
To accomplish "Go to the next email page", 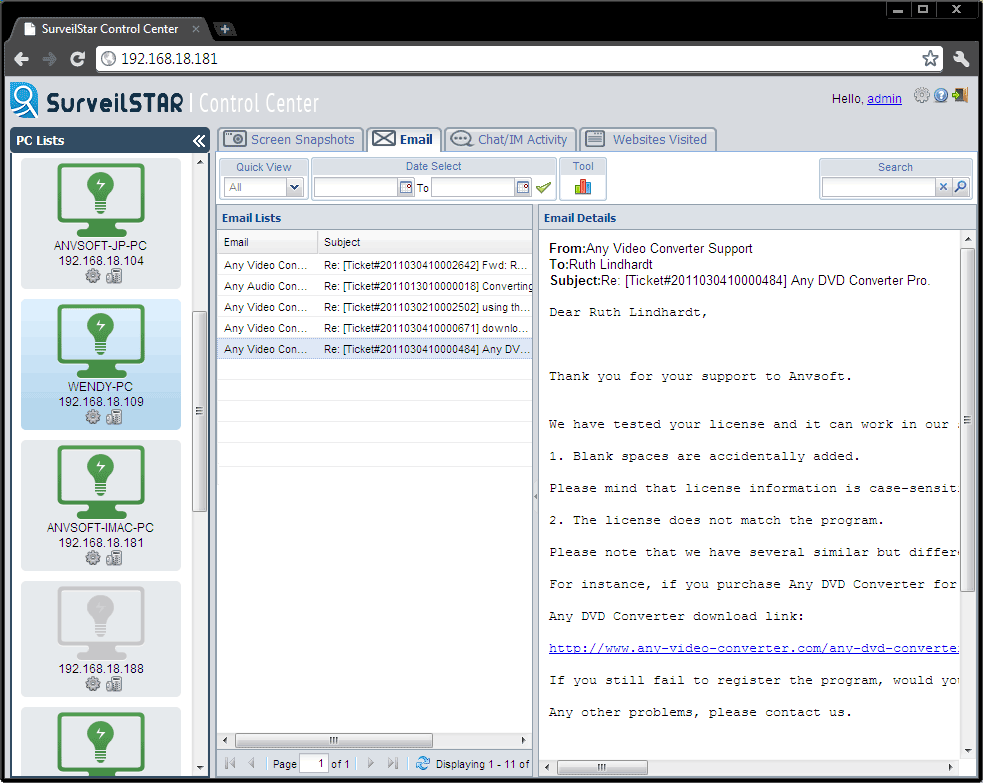I will pyautogui.click(x=371, y=763).
